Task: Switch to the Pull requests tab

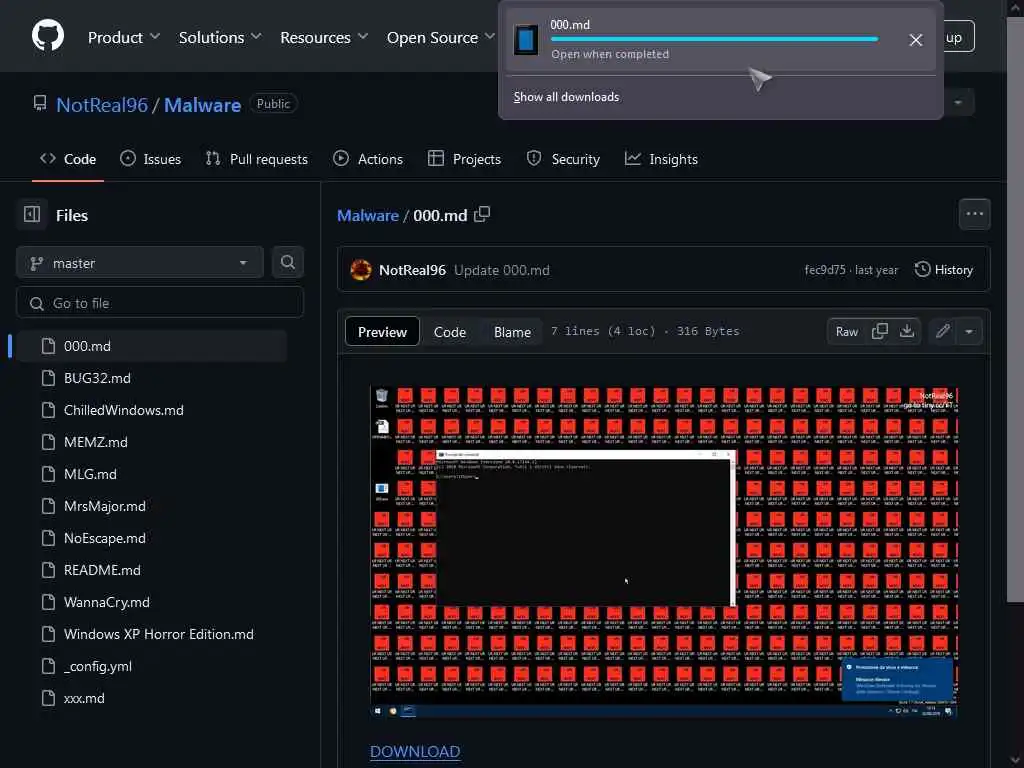Action: (x=257, y=159)
